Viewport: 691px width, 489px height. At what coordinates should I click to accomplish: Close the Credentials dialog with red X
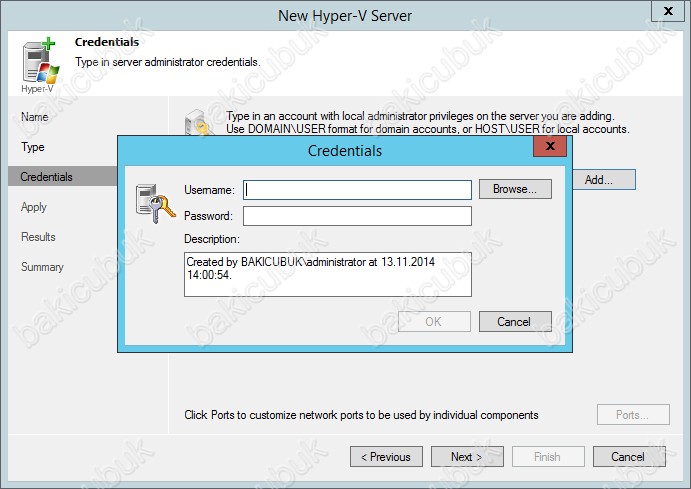coord(550,146)
